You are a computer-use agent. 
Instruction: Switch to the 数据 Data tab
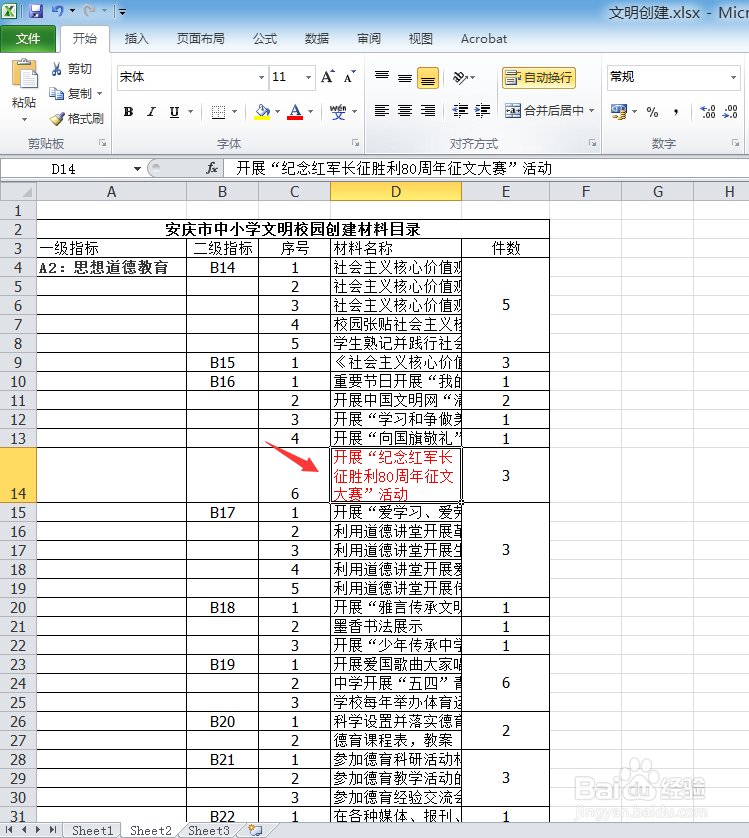316,38
